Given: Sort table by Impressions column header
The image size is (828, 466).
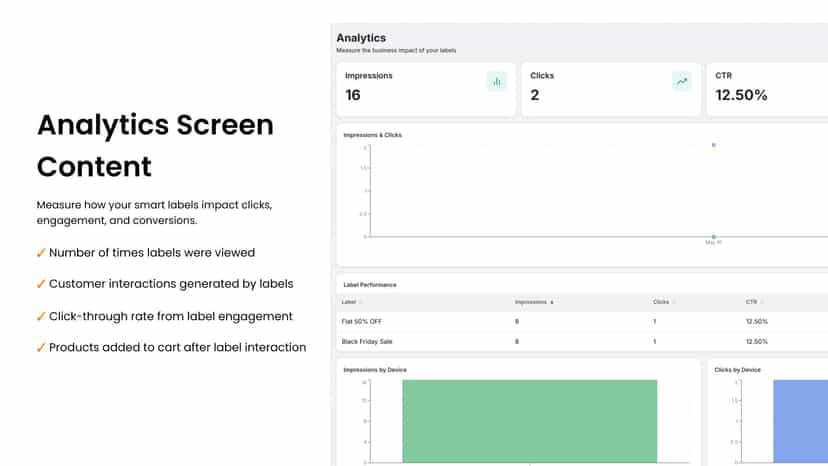Looking at the screenshot, I should (534, 302).
